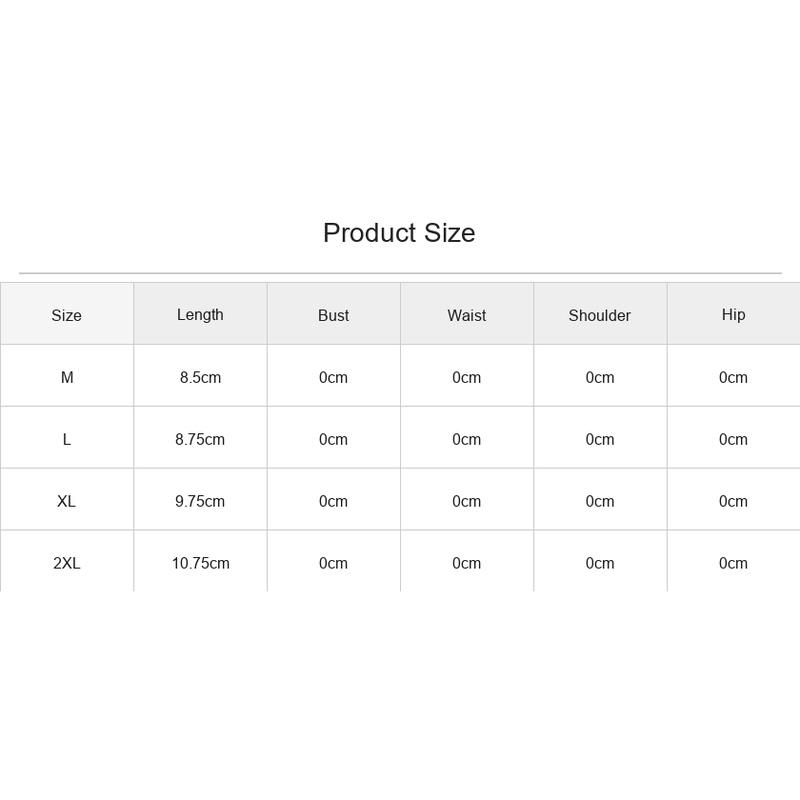Click the Hip value for size M
The image size is (800, 800).
pos(733,378)
